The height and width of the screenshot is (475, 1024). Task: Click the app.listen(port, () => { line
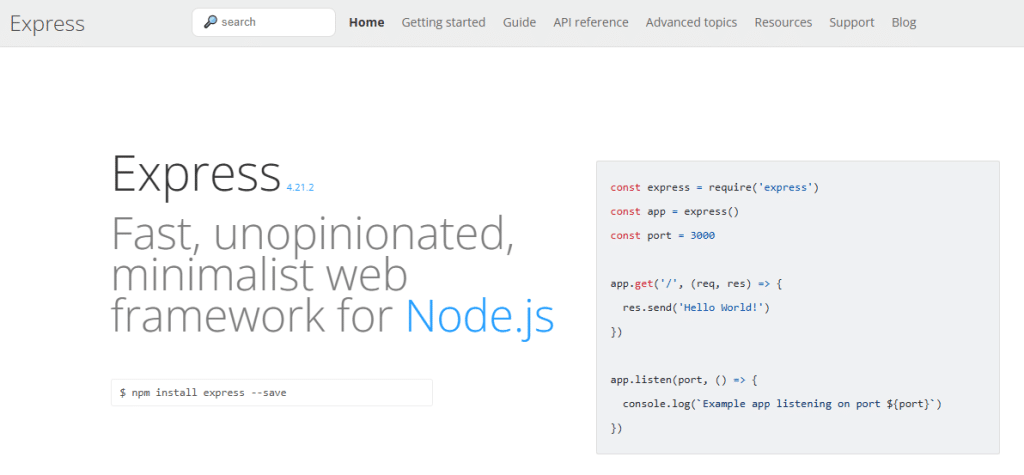pyautogui.click(x=684, y=380)
